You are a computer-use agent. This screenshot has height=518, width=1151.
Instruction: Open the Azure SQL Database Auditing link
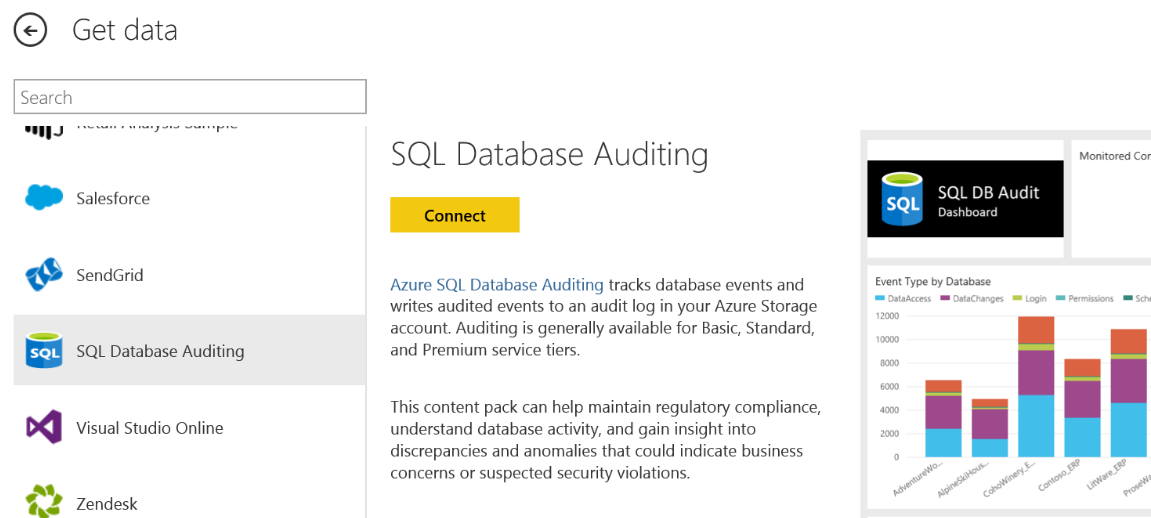click(497, 285)
